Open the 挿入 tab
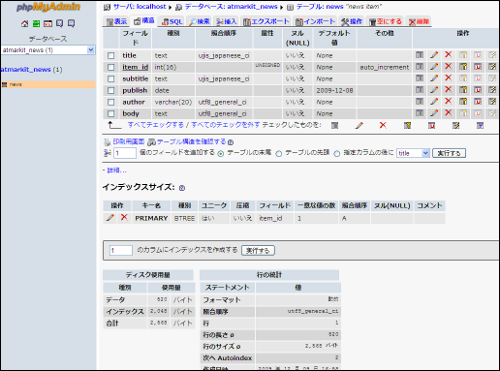Image resolution: width=500 pixels, height=371 pixels. click(226, 22)
